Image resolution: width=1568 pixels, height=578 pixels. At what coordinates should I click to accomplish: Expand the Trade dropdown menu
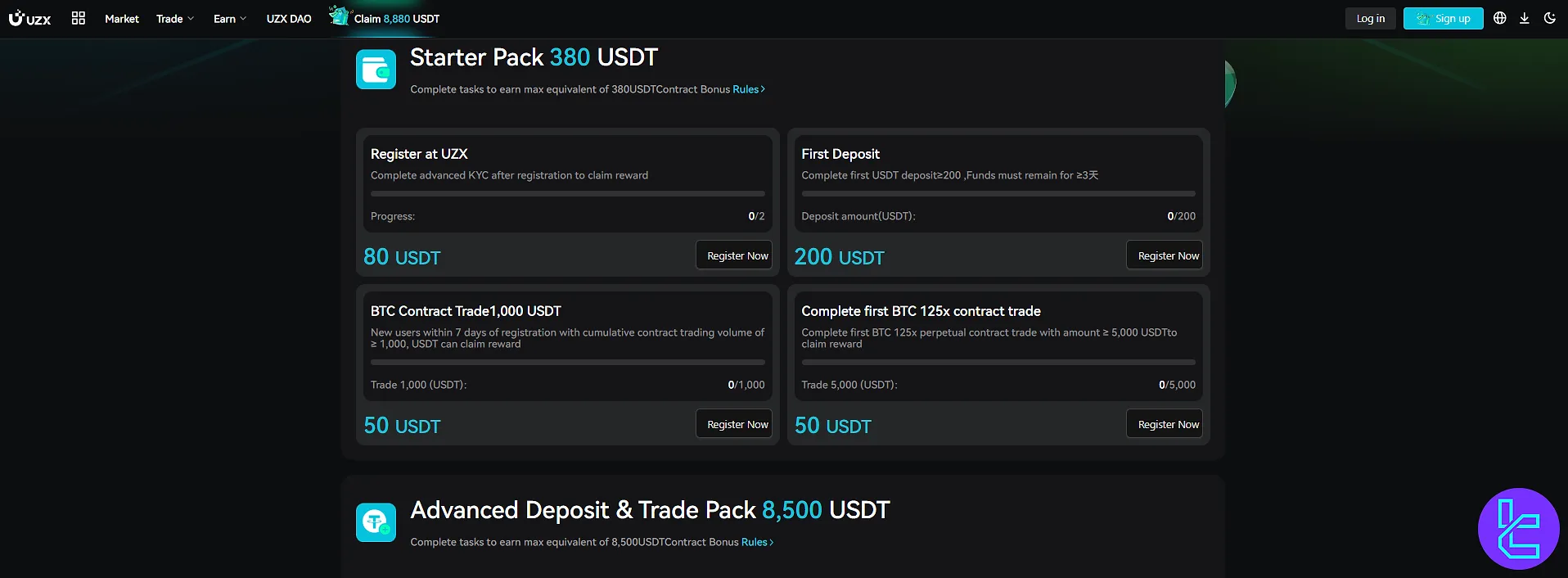click(175, 19)
